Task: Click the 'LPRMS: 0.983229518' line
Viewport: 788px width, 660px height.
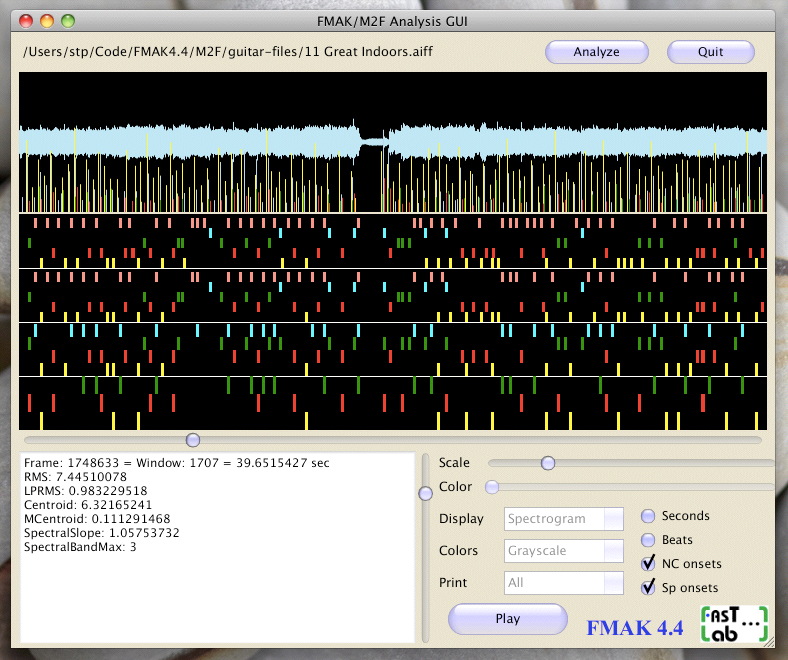Action: 85,491
